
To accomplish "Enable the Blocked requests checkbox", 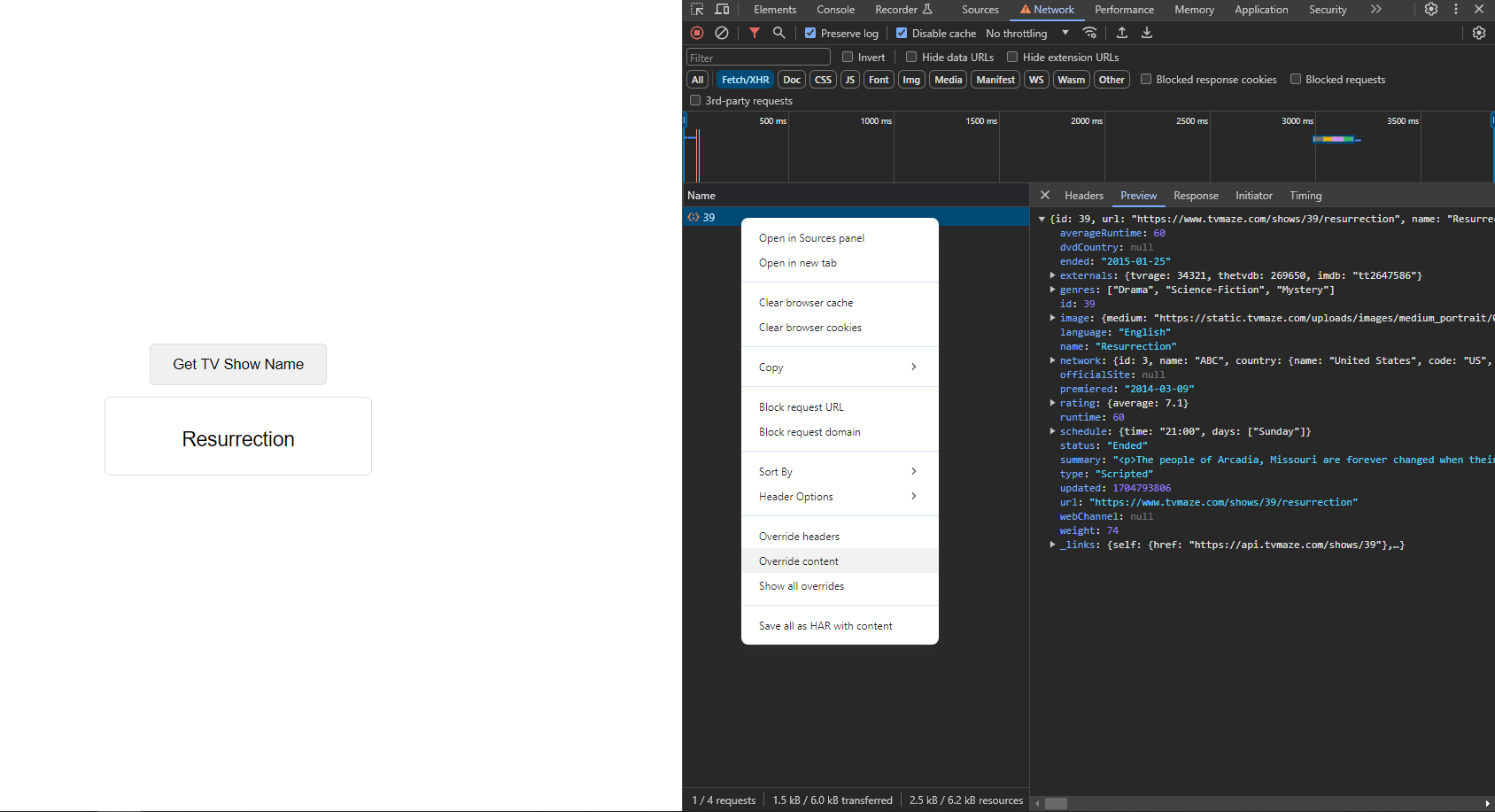I will click(1296, 79).
